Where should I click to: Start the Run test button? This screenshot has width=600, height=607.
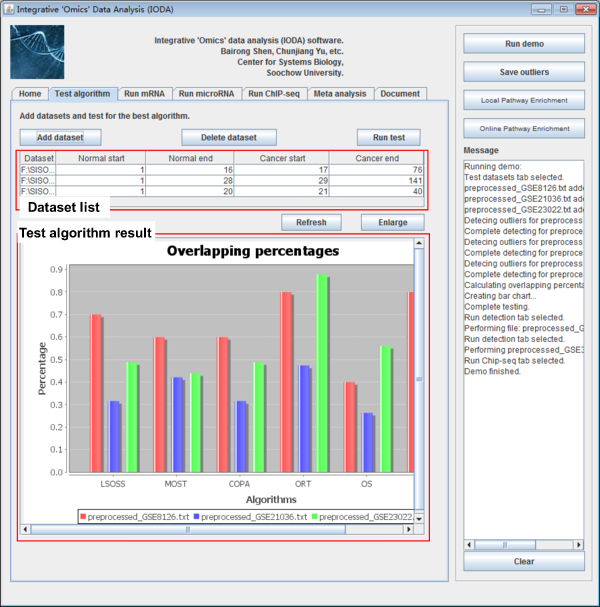pos(389,137)
